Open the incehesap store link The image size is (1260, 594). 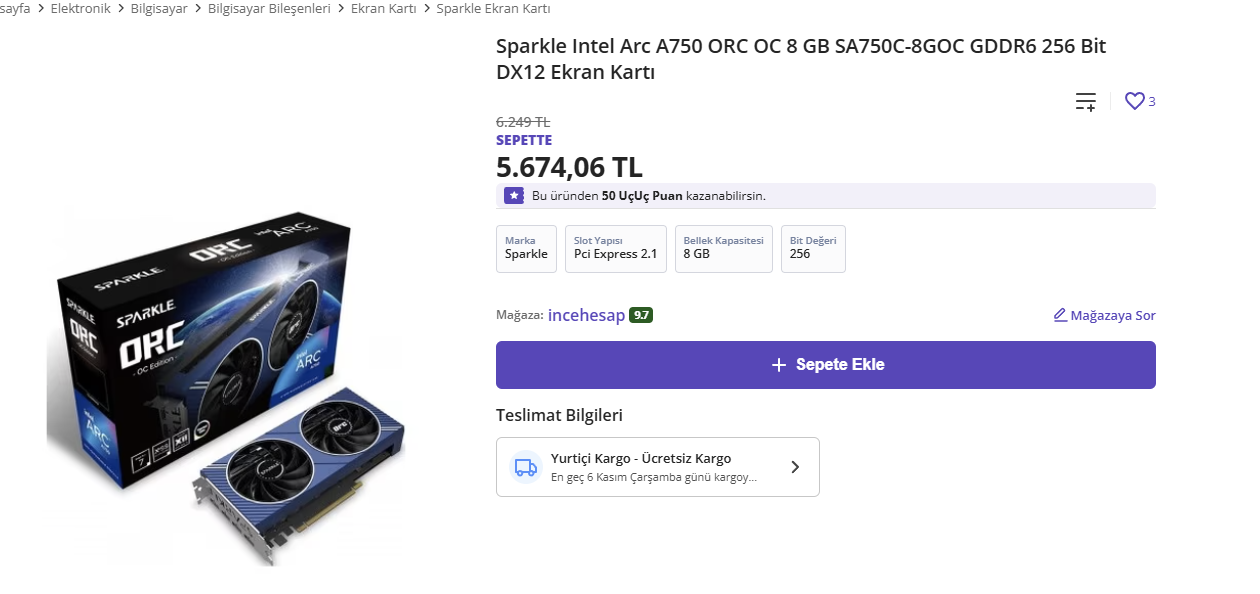(586, 315)
